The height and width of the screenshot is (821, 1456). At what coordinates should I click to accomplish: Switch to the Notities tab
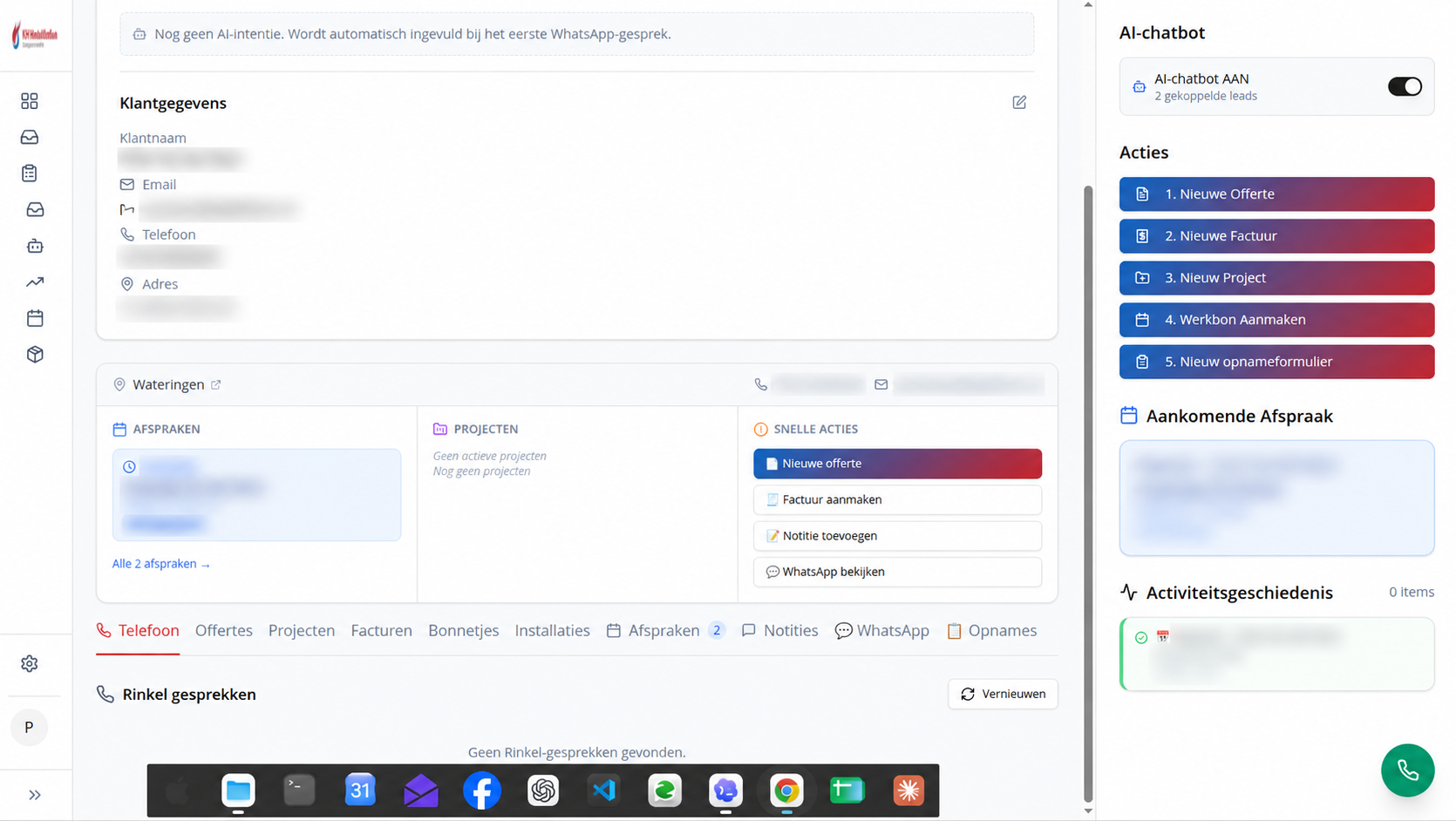(779, 630)
